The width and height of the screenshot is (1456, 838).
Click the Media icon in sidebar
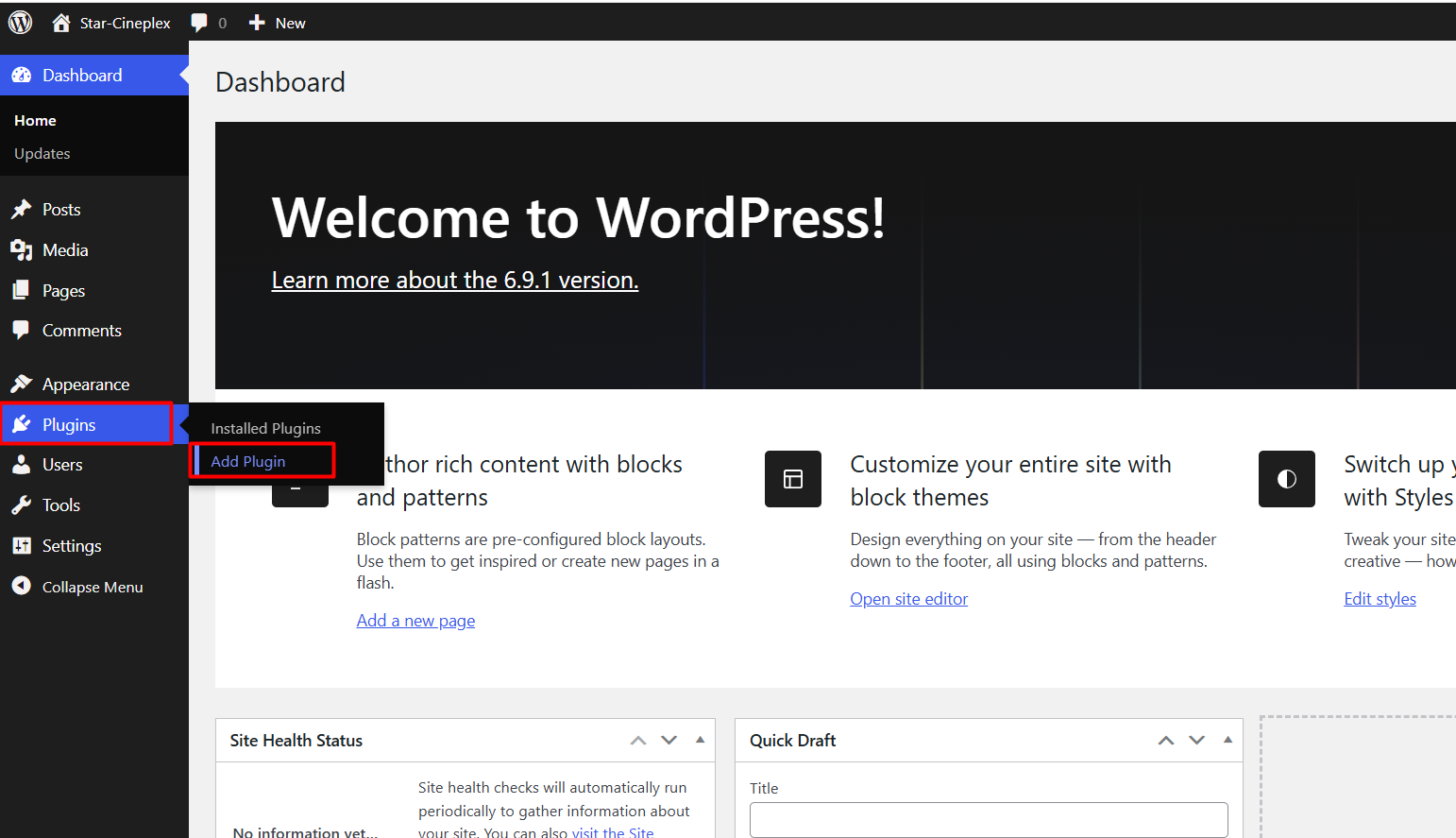[x=22, y=250]
